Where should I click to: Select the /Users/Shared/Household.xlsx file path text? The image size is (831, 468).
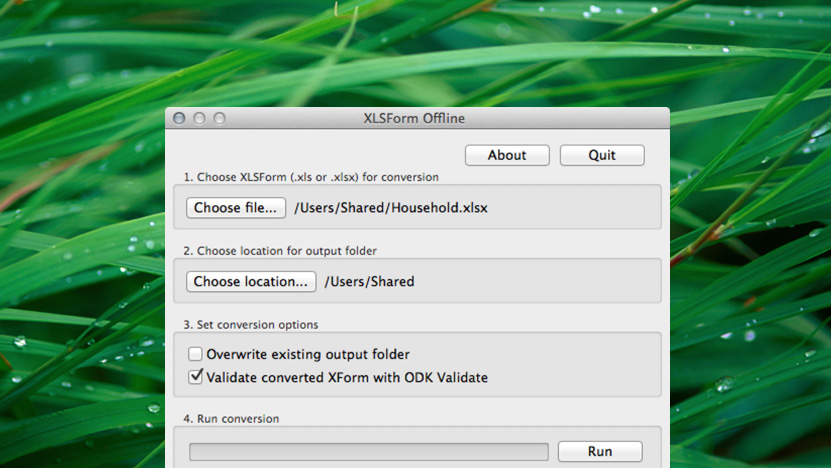point(391,208)
